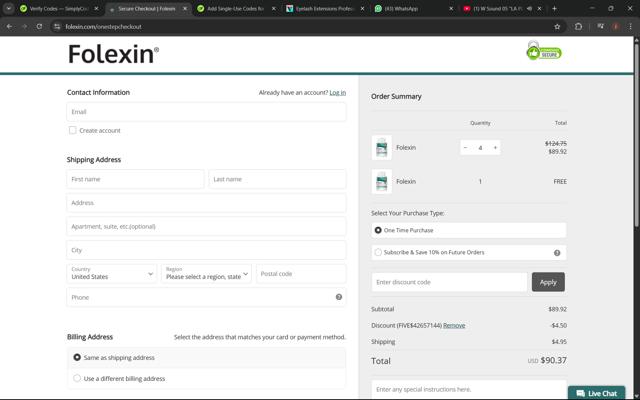Select Subscribe & Save 10% option
Screen dimensions: 640x400
[x=378, y=252]
